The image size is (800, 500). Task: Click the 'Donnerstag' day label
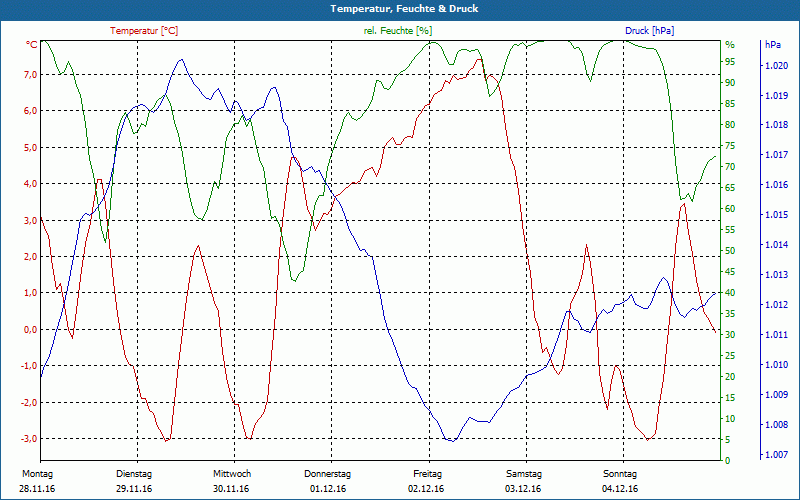(328, 474)
